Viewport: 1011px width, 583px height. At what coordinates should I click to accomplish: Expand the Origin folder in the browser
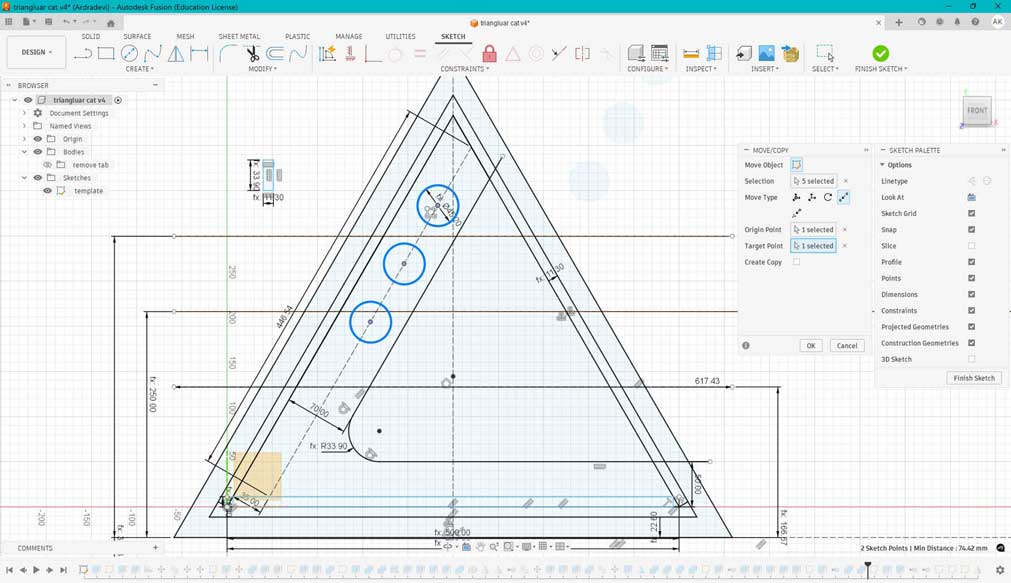click(23, 138)
